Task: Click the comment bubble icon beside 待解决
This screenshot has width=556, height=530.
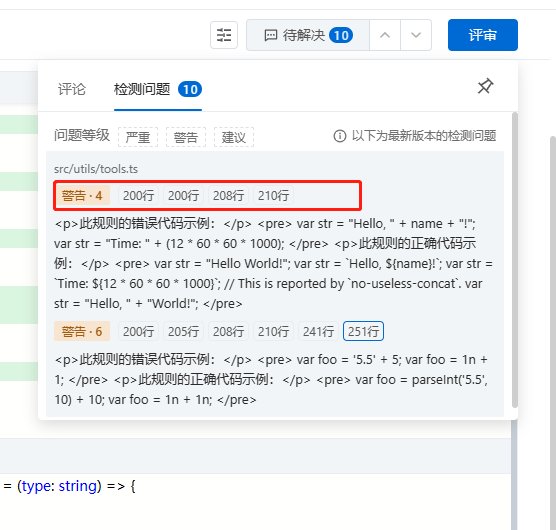Action: pos(271,35)
